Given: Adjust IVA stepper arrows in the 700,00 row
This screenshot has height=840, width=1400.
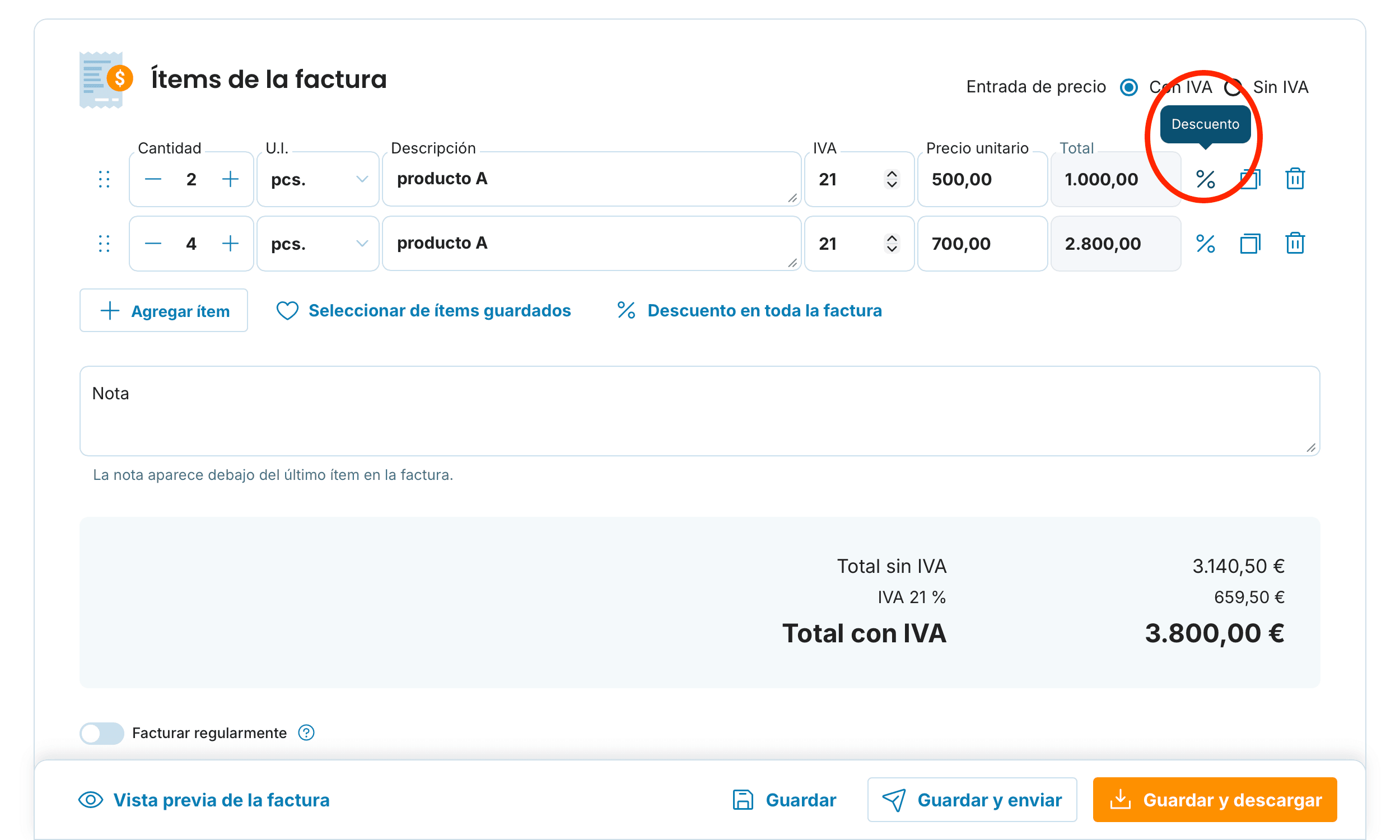Looking at the screenshot, I should [892, 244].
